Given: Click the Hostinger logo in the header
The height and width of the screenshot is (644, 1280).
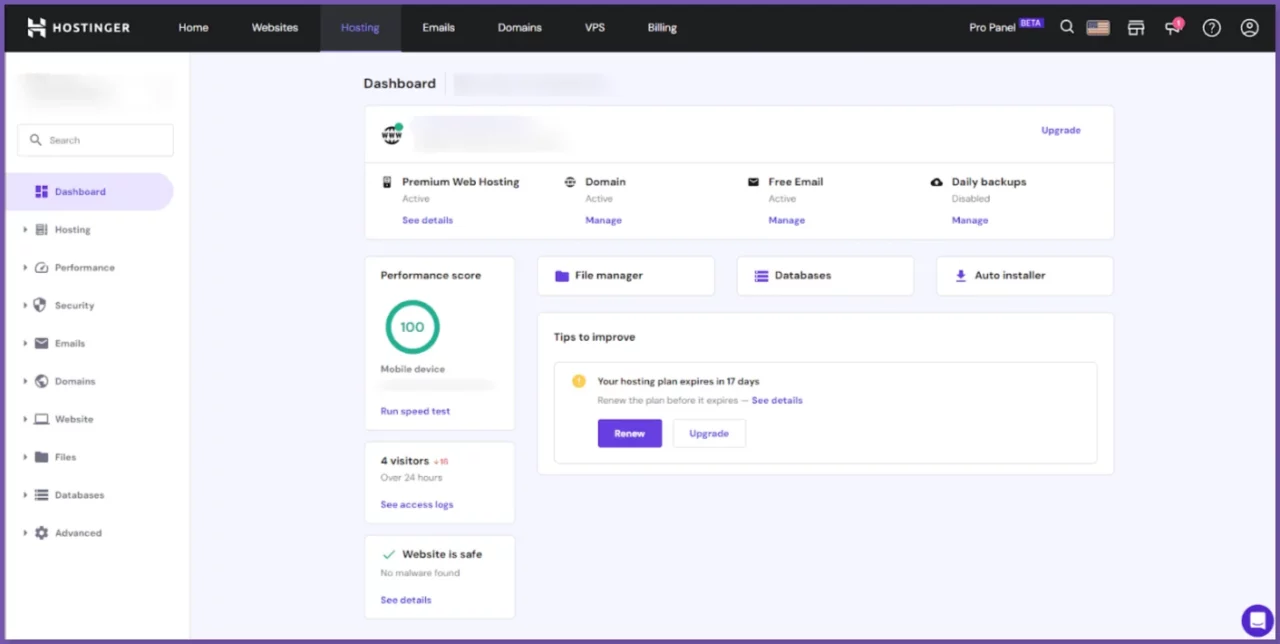Looking at the screenshot, I should (x=78, y=28).
